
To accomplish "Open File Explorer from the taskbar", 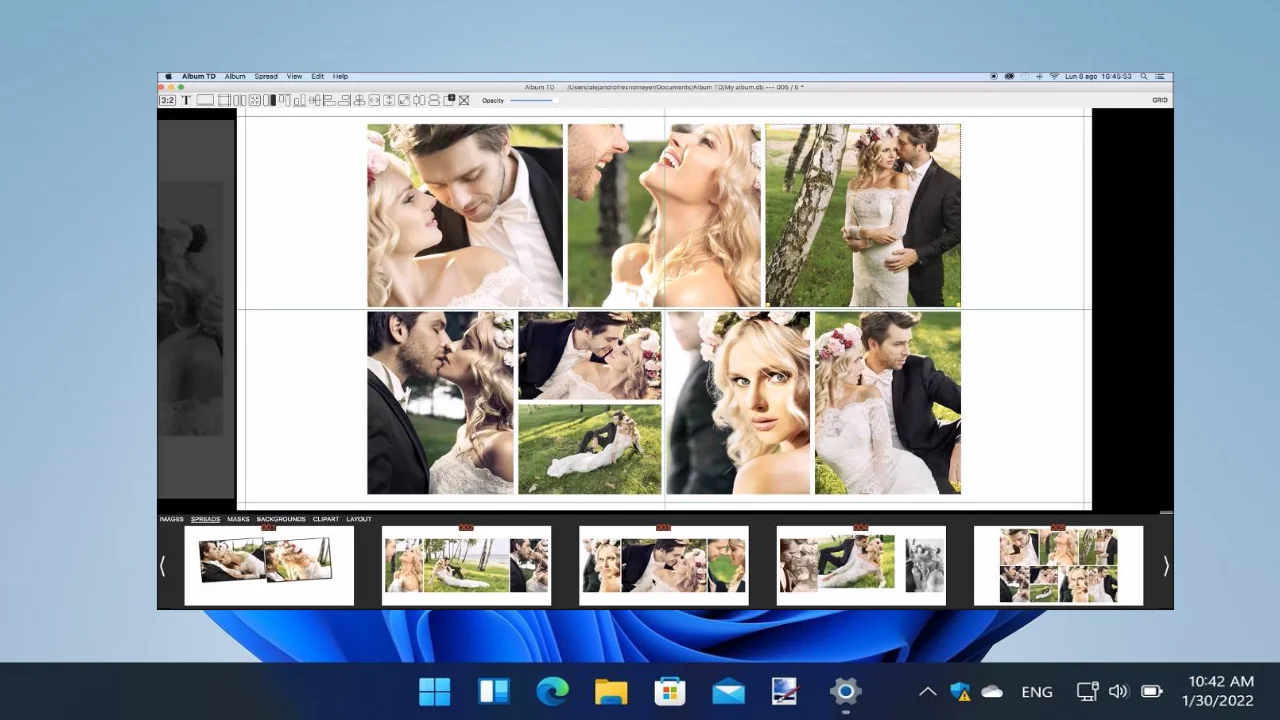I will (611, 691).
